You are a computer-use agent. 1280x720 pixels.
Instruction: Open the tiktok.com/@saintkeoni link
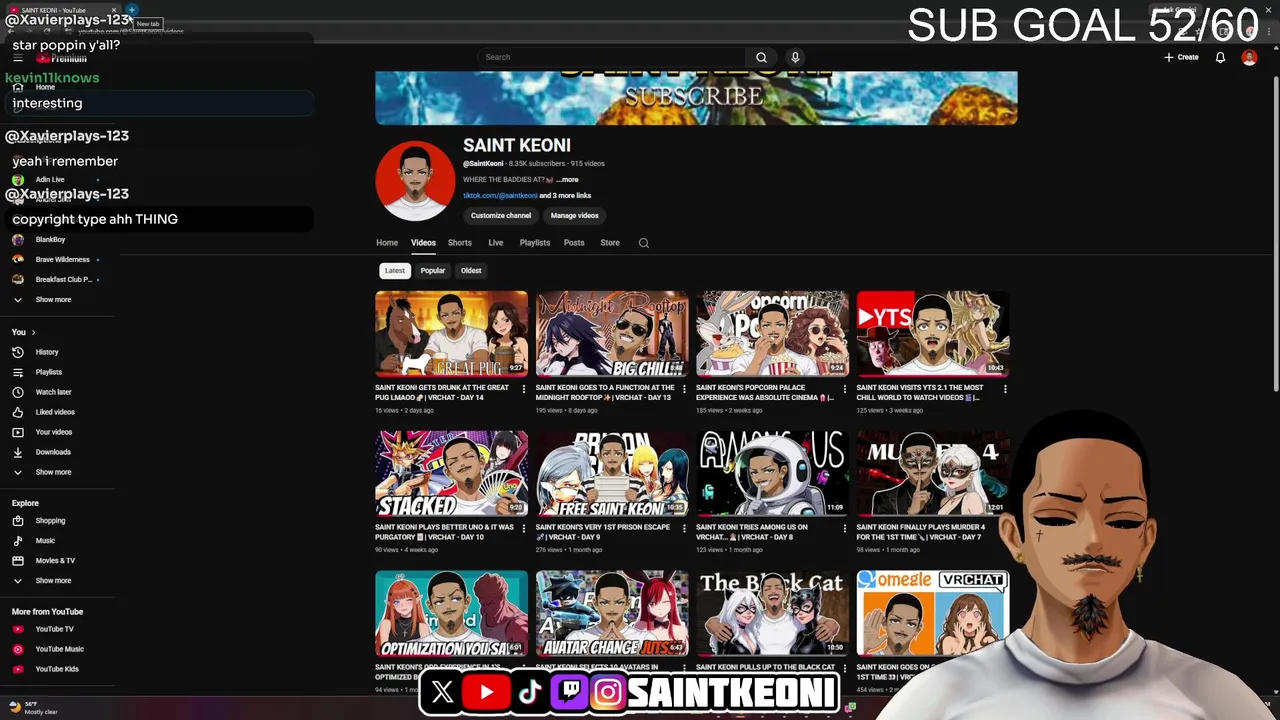click(x=500, y=196)
